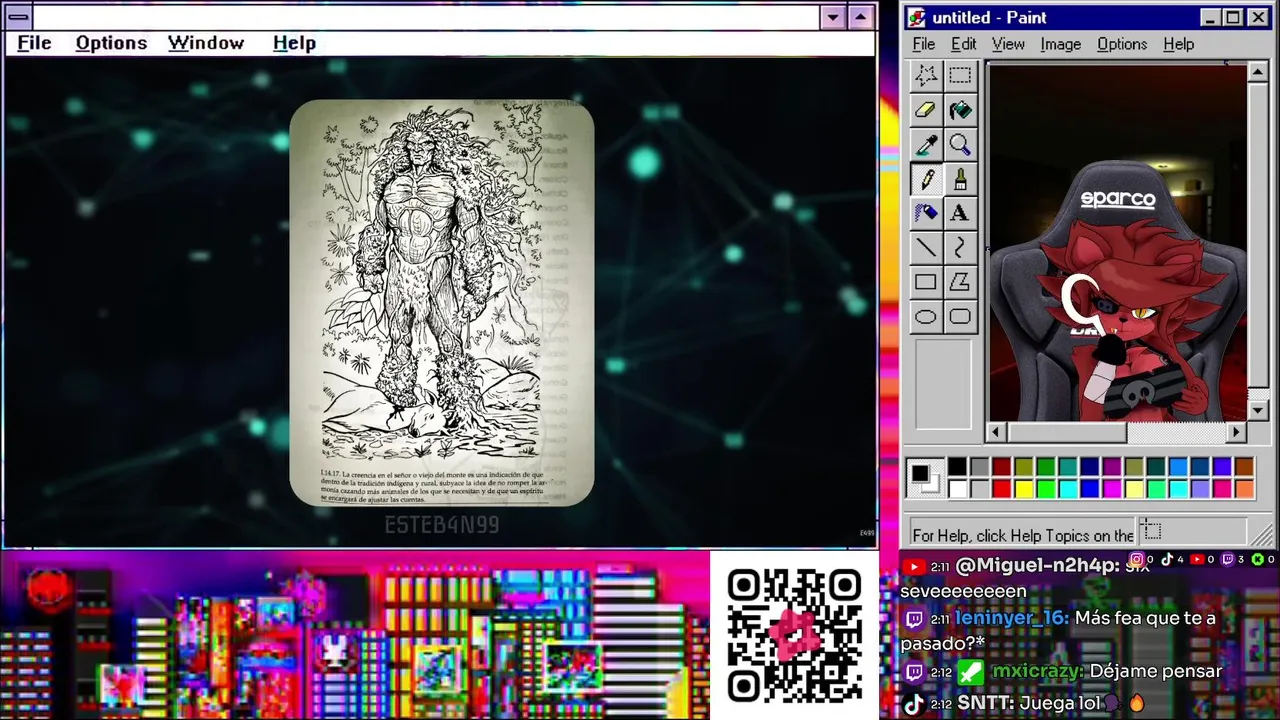Click the 'For Help, click Help Topics' status text
This screenshot has height=720, width=1280.
pyautogui.click(x=1023, y=535)
